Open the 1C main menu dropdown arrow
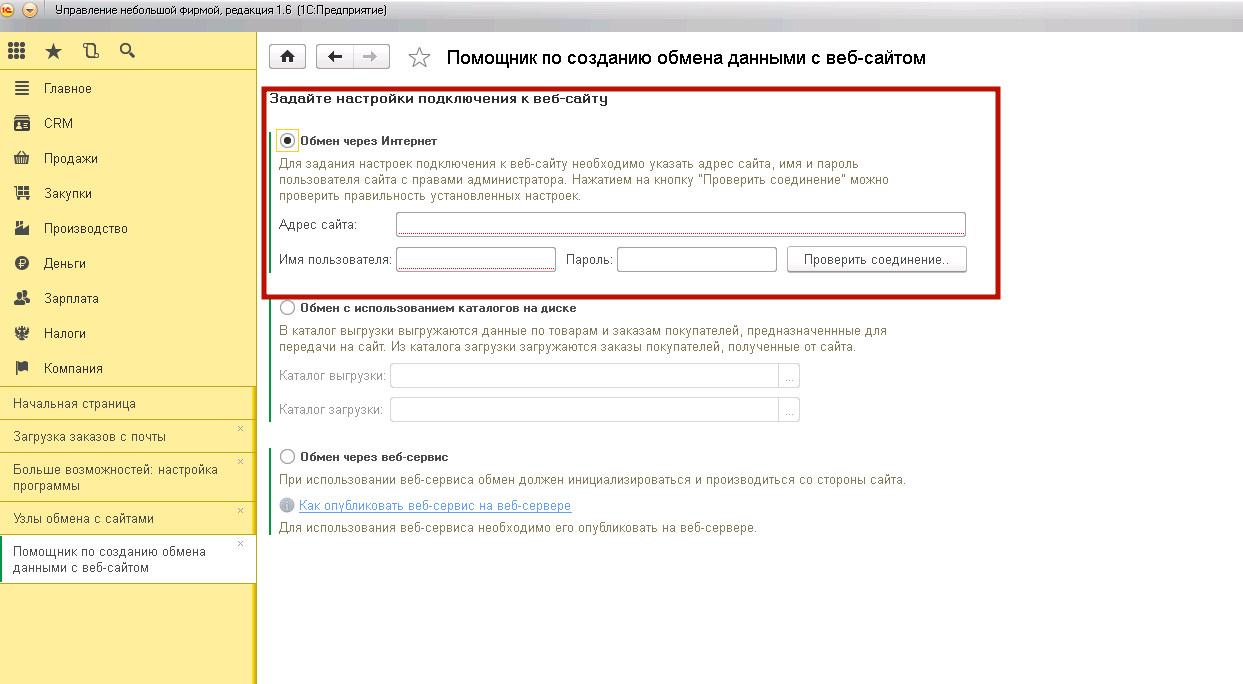This screenshot has height=684, width=1243. tap(29, 10)
